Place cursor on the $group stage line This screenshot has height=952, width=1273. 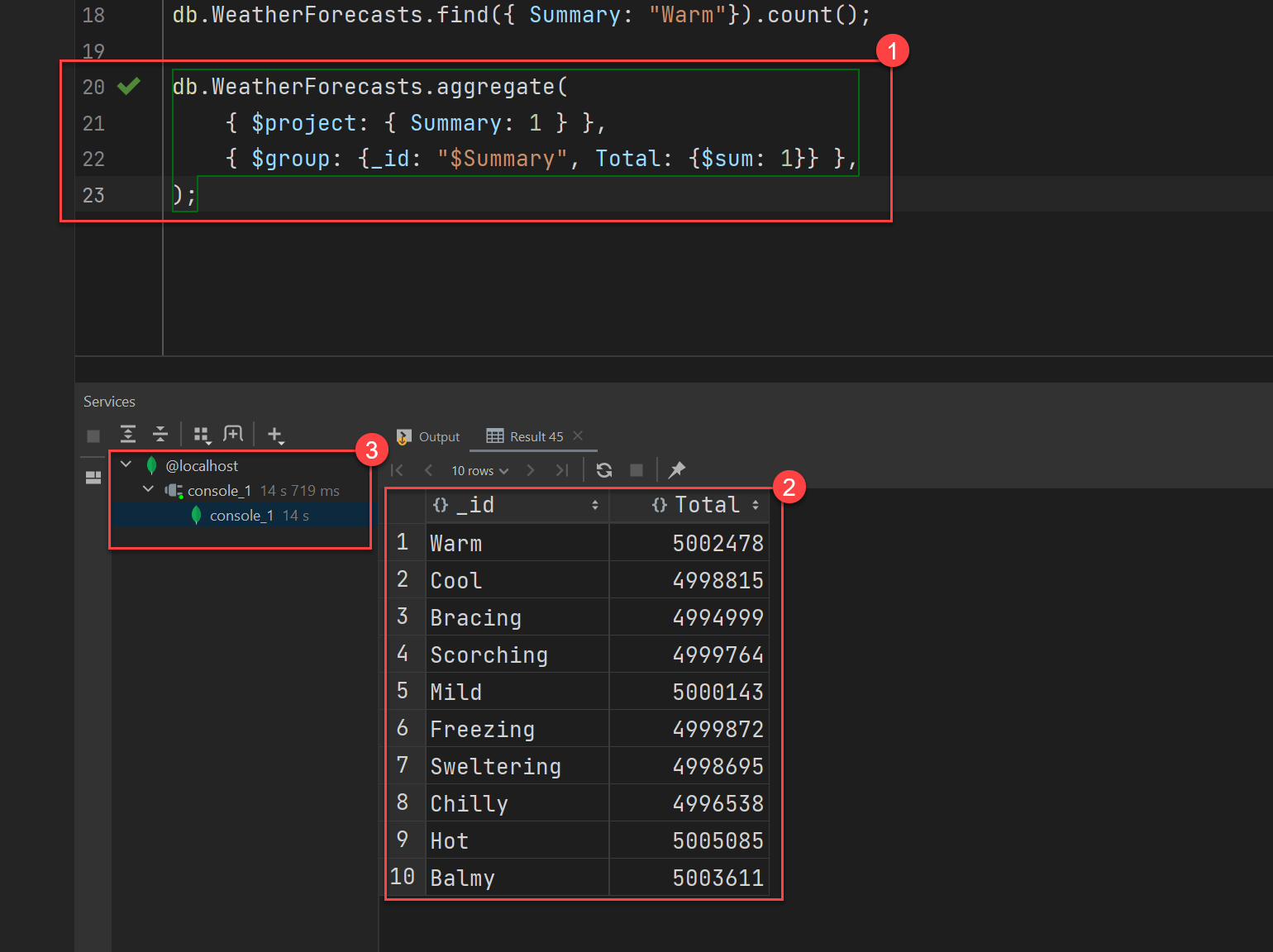pyautogui.click(x=541, y=159)
